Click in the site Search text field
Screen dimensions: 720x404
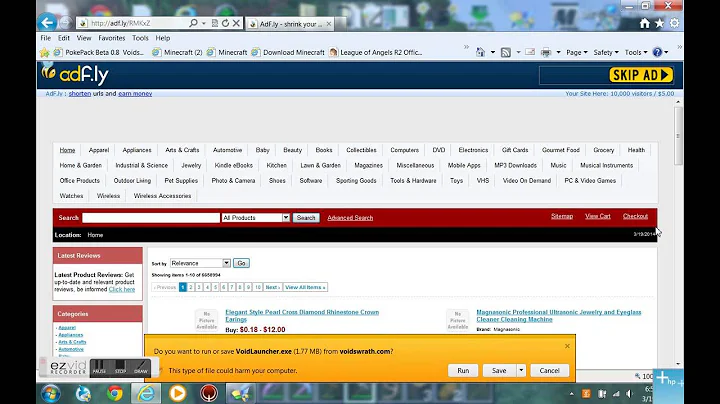click(151, 218)
